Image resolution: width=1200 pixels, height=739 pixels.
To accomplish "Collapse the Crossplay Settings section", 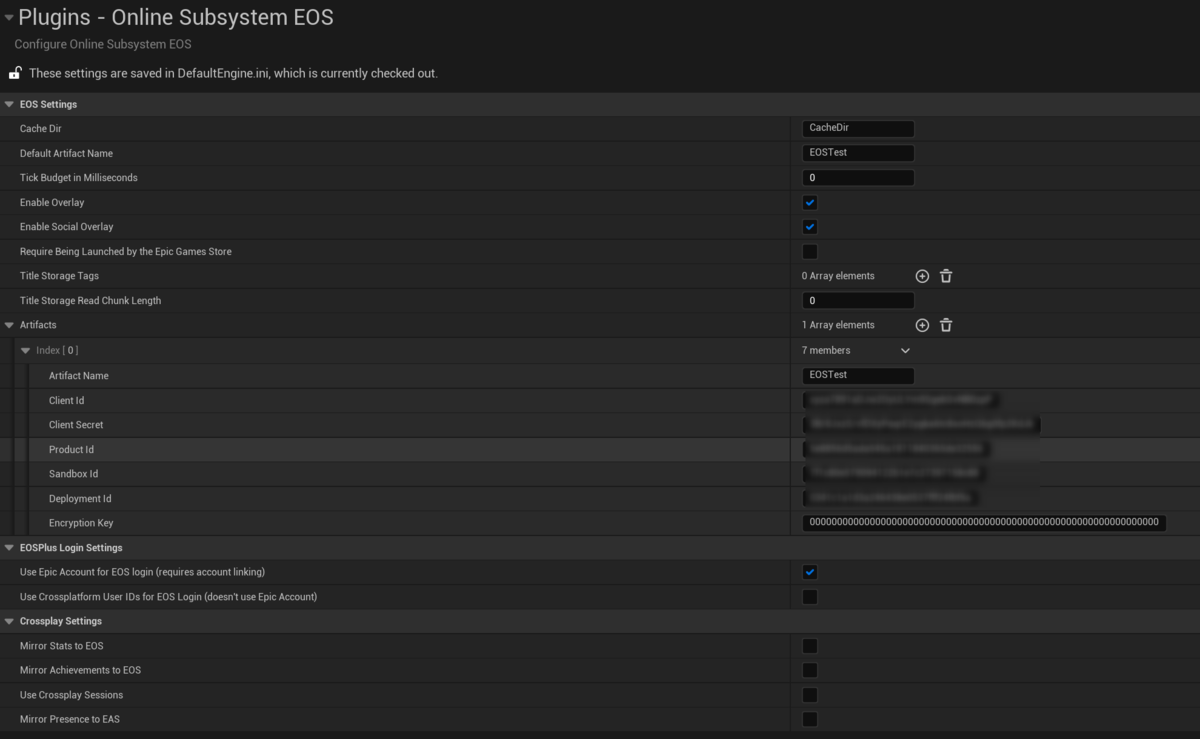I will click(9, 621).
